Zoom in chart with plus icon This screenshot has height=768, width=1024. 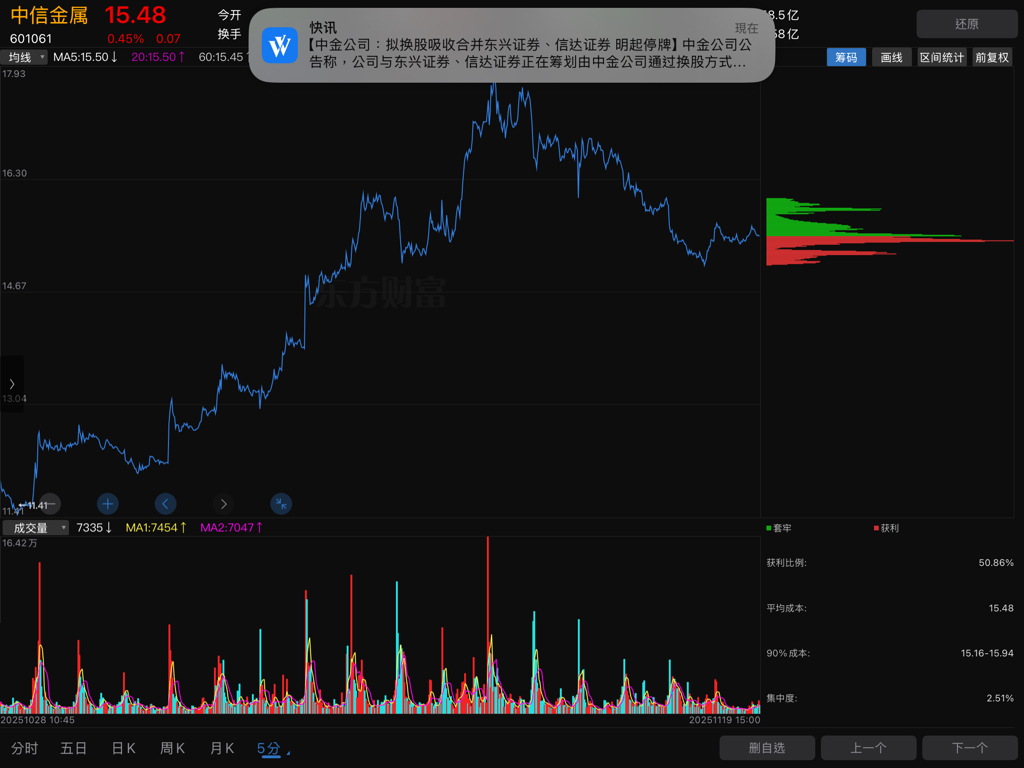(x=108, y=504)
